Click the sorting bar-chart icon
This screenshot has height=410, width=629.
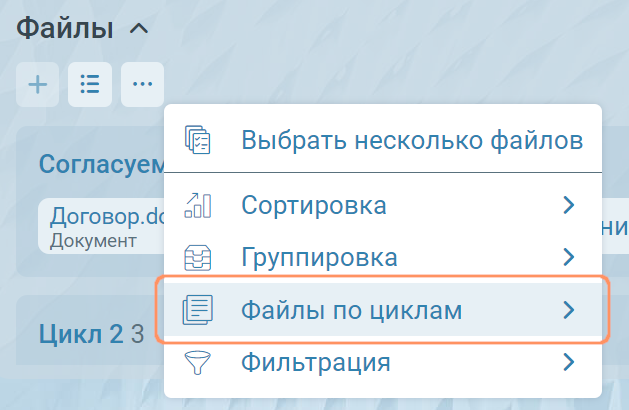click(x=198, y=206)
